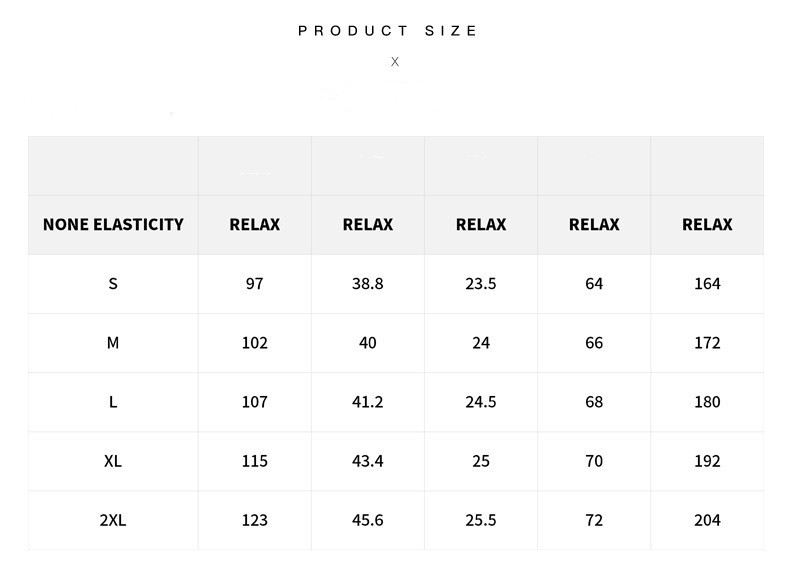This screenshot has height=579, width=790.
Task: Click the cell containing 41.2
Action: [x=368, y=402]
